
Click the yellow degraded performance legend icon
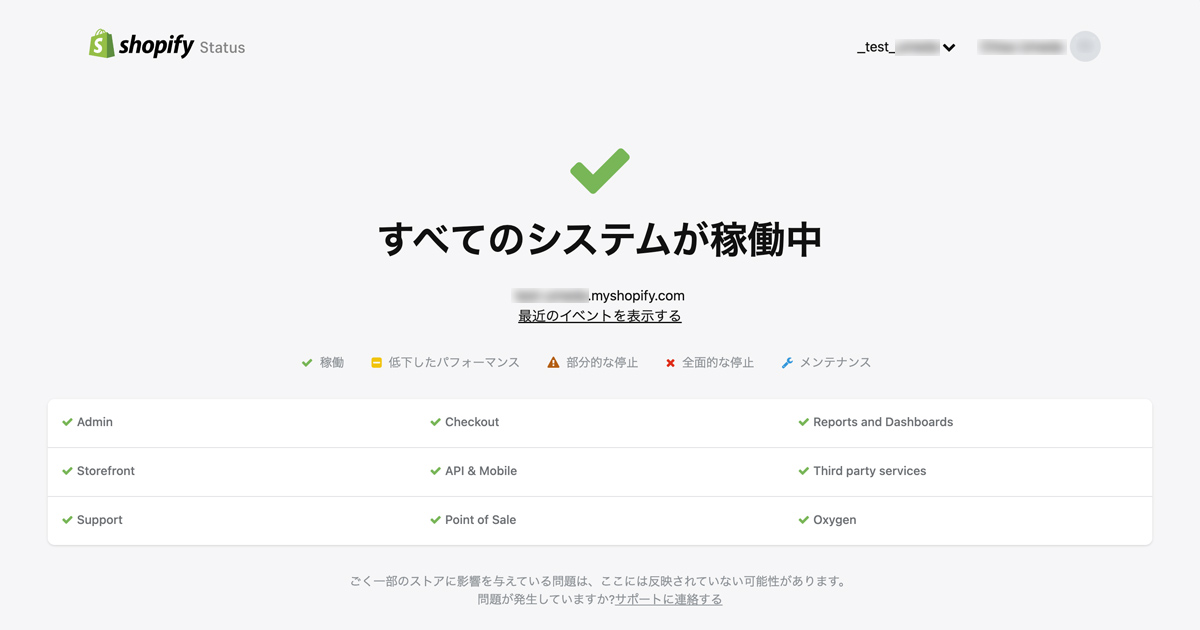click(376, 363)
